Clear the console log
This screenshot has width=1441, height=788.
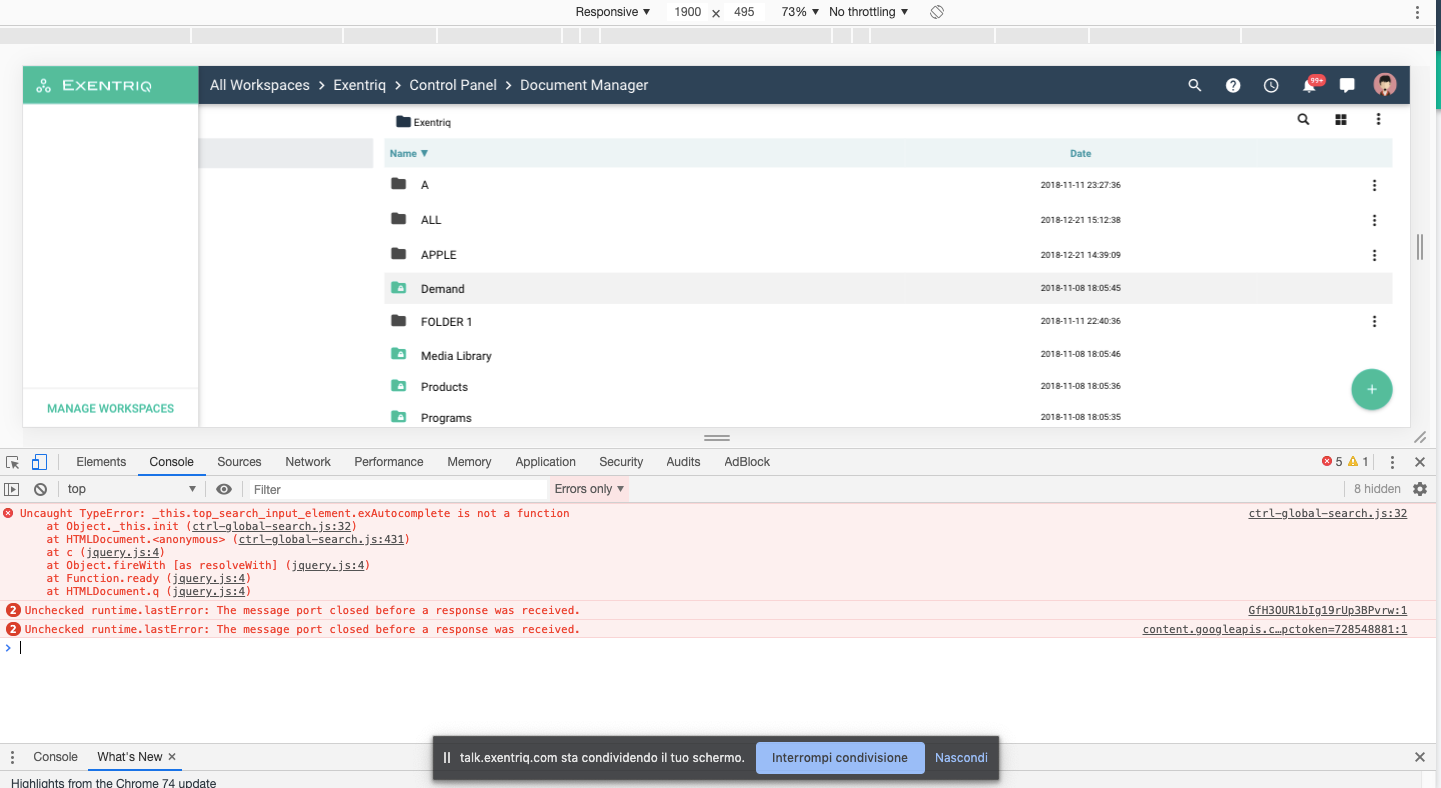[40, 489]
